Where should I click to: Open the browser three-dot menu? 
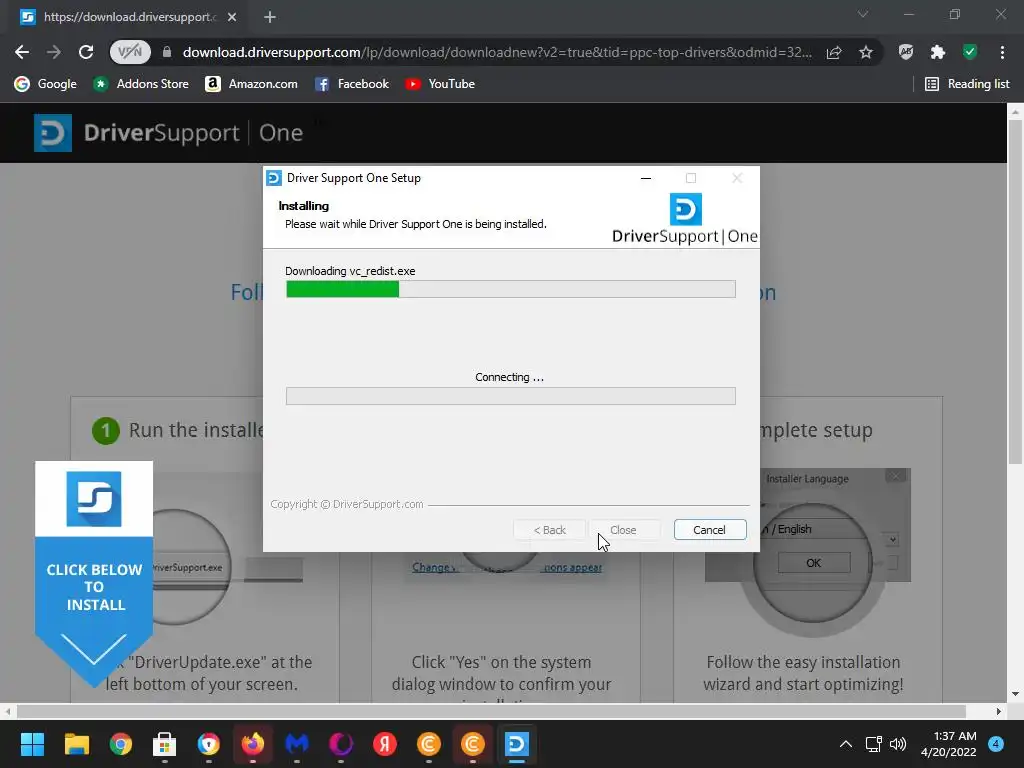click(1002, 52)
